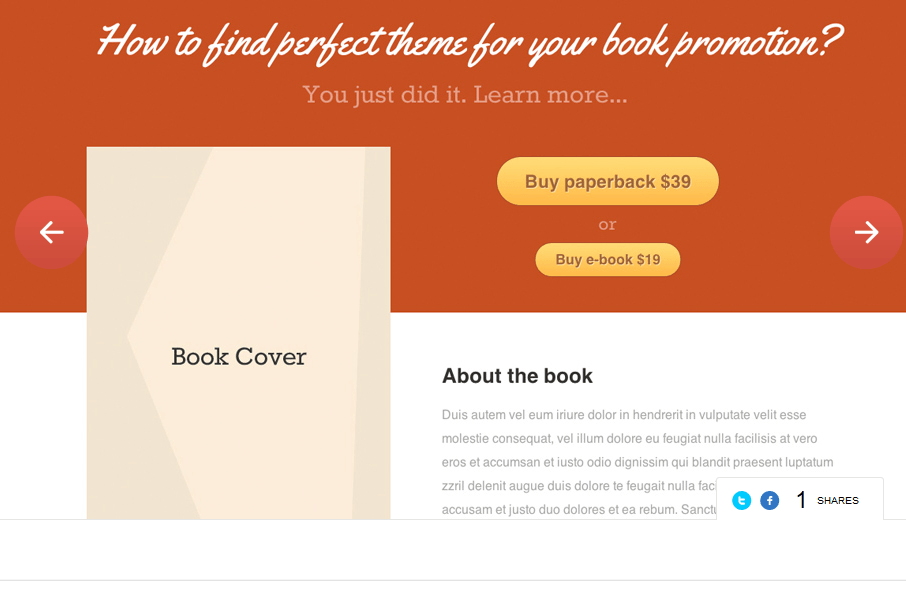
Task: Click the line starting 'zzril delenit augue'
Action: [579, 486]
